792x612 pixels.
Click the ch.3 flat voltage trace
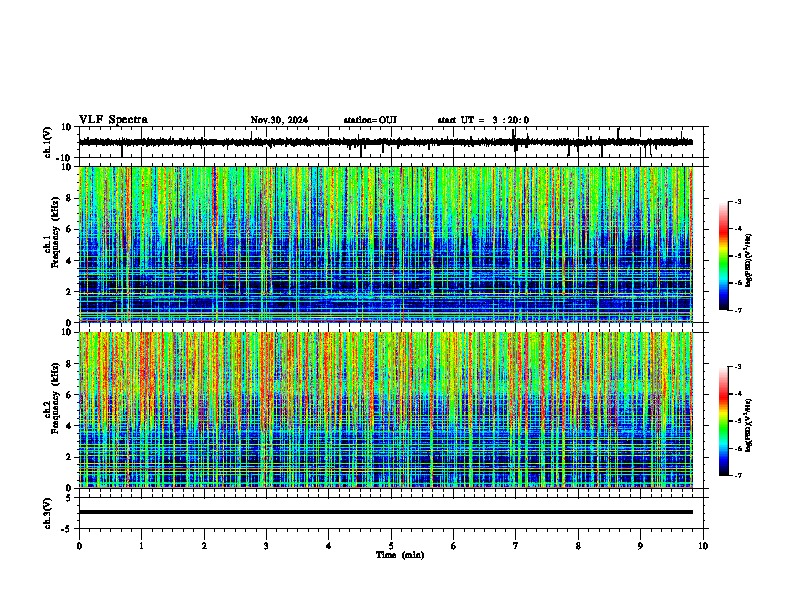[x=385, y=512]
